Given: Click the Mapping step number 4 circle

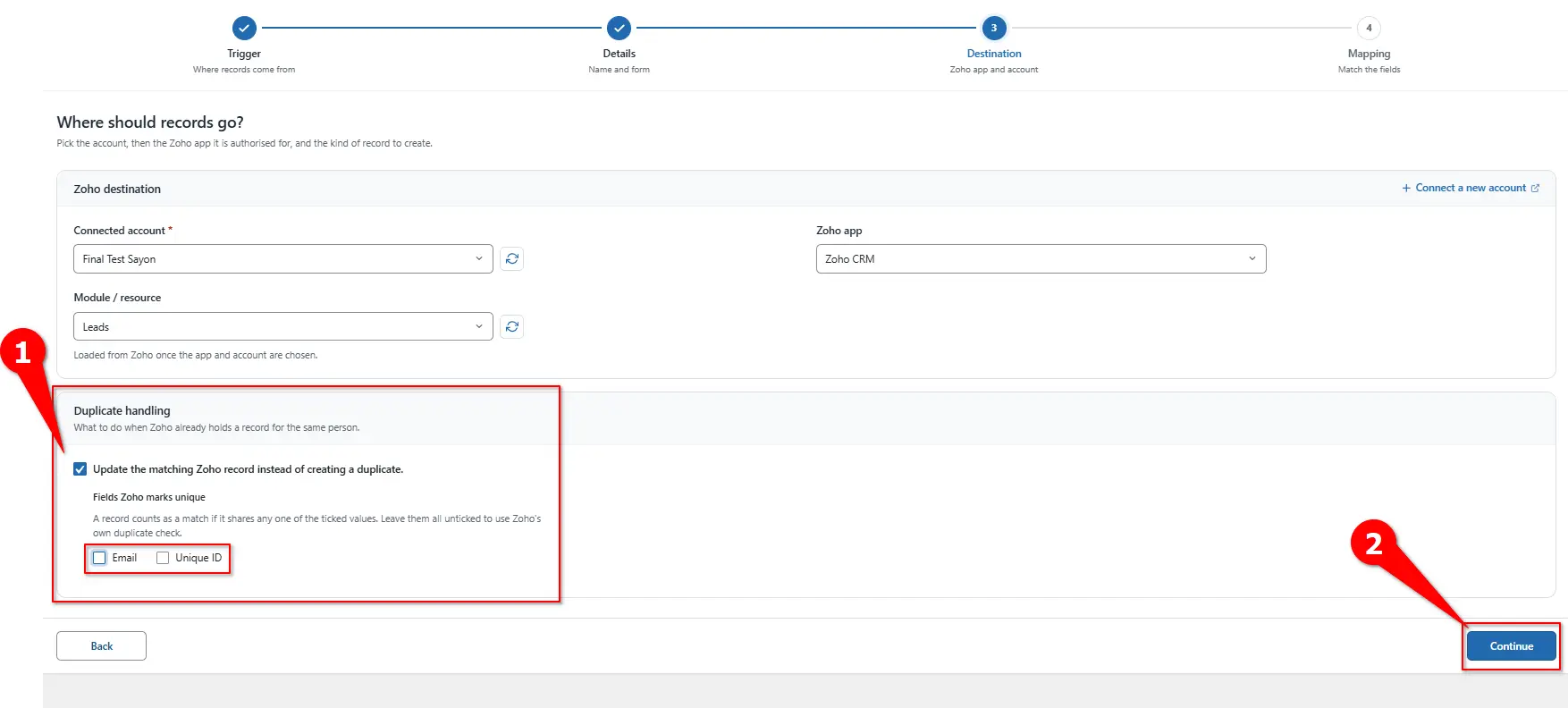Looking at the screenshot, I should click(1369, 29).
